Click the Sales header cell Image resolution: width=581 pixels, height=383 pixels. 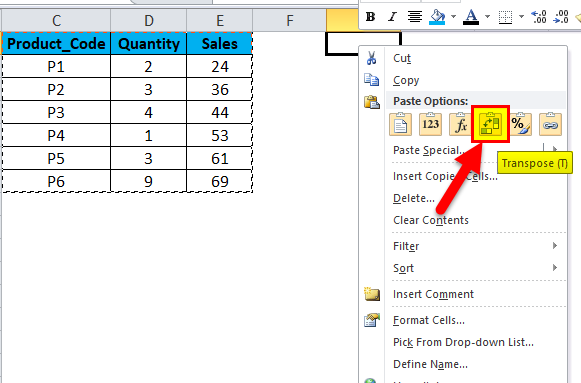point(220,44)
